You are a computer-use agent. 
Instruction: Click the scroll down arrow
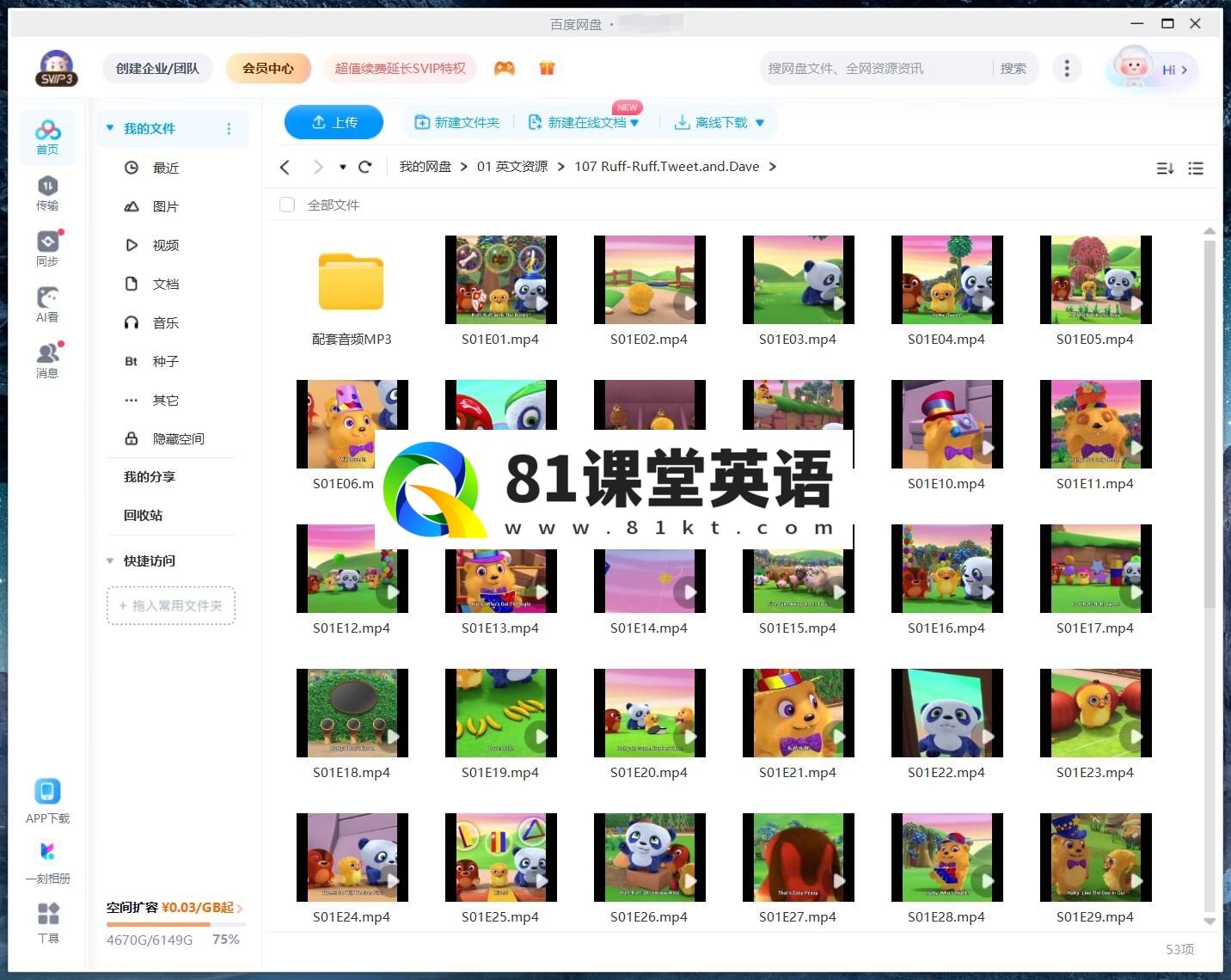pyautogui.click(x=1210, y=921)
